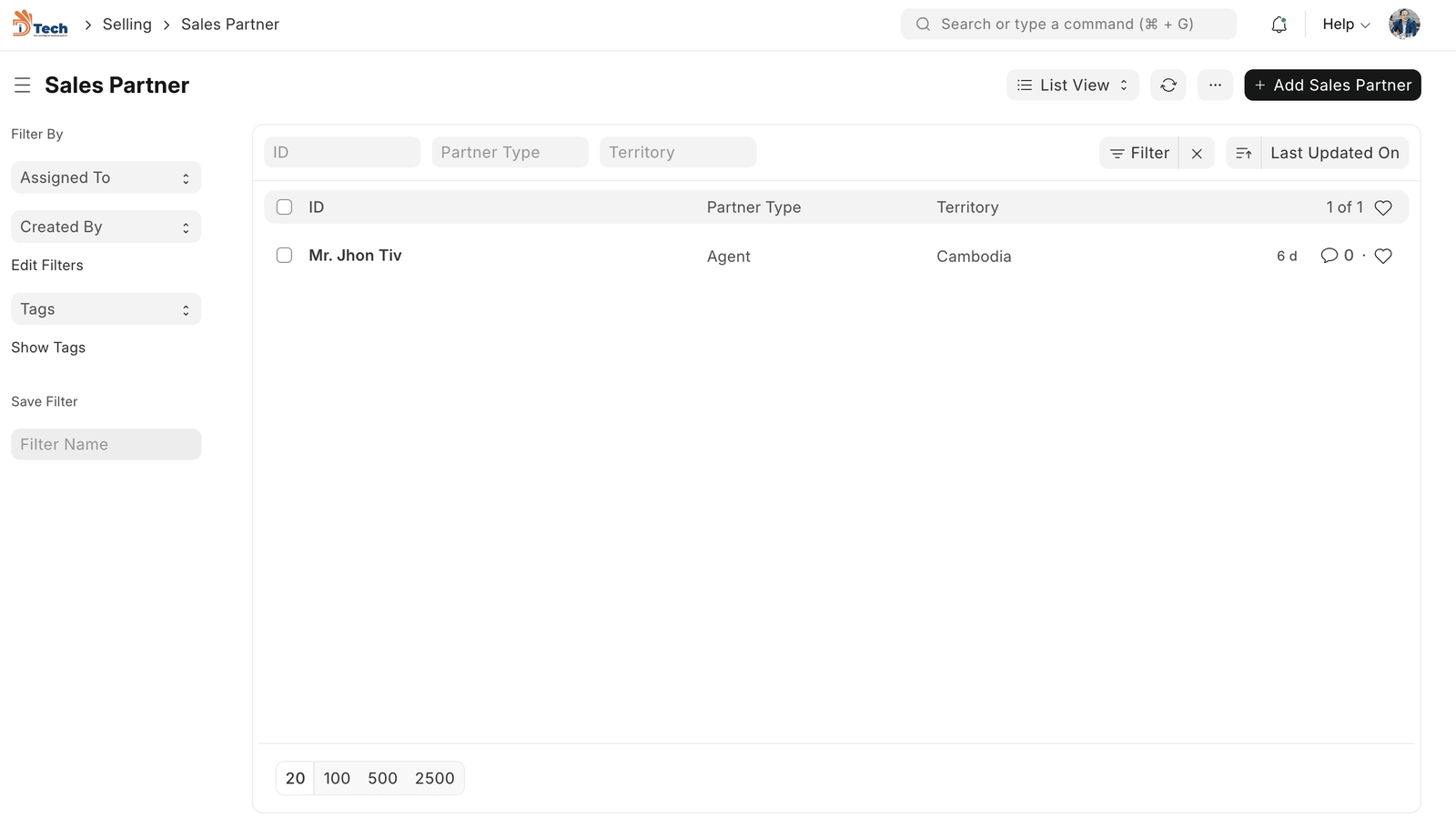Click the heart icon in list header

click(x=1383, y=207)
